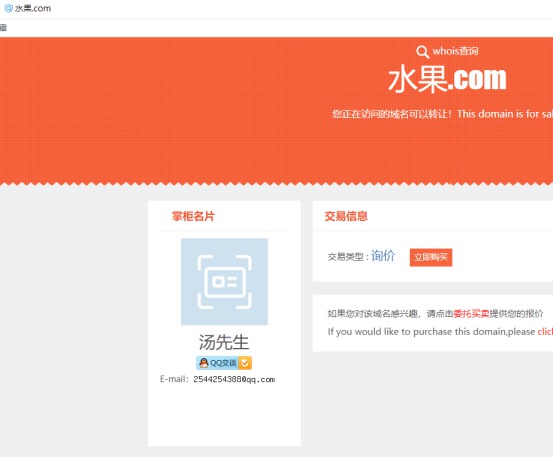Select the 水果.com browser tab title
The height and width of the screenshot is (458, 553).
coord(33,8)
